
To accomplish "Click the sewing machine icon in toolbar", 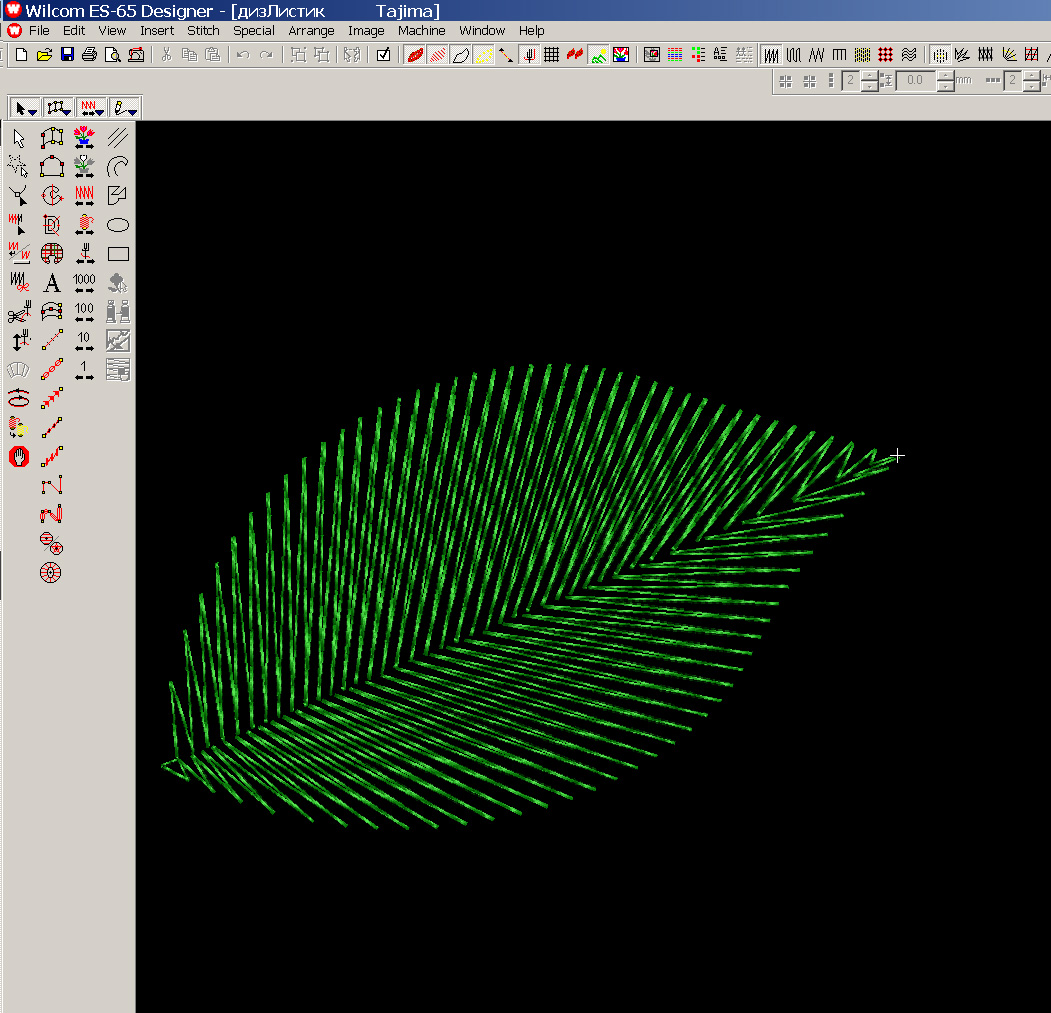I will click(136, 55).
